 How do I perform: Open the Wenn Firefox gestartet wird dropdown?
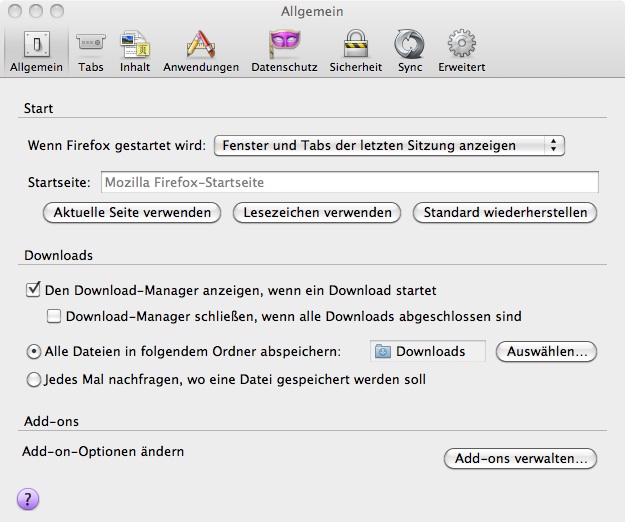coord(389,145)
